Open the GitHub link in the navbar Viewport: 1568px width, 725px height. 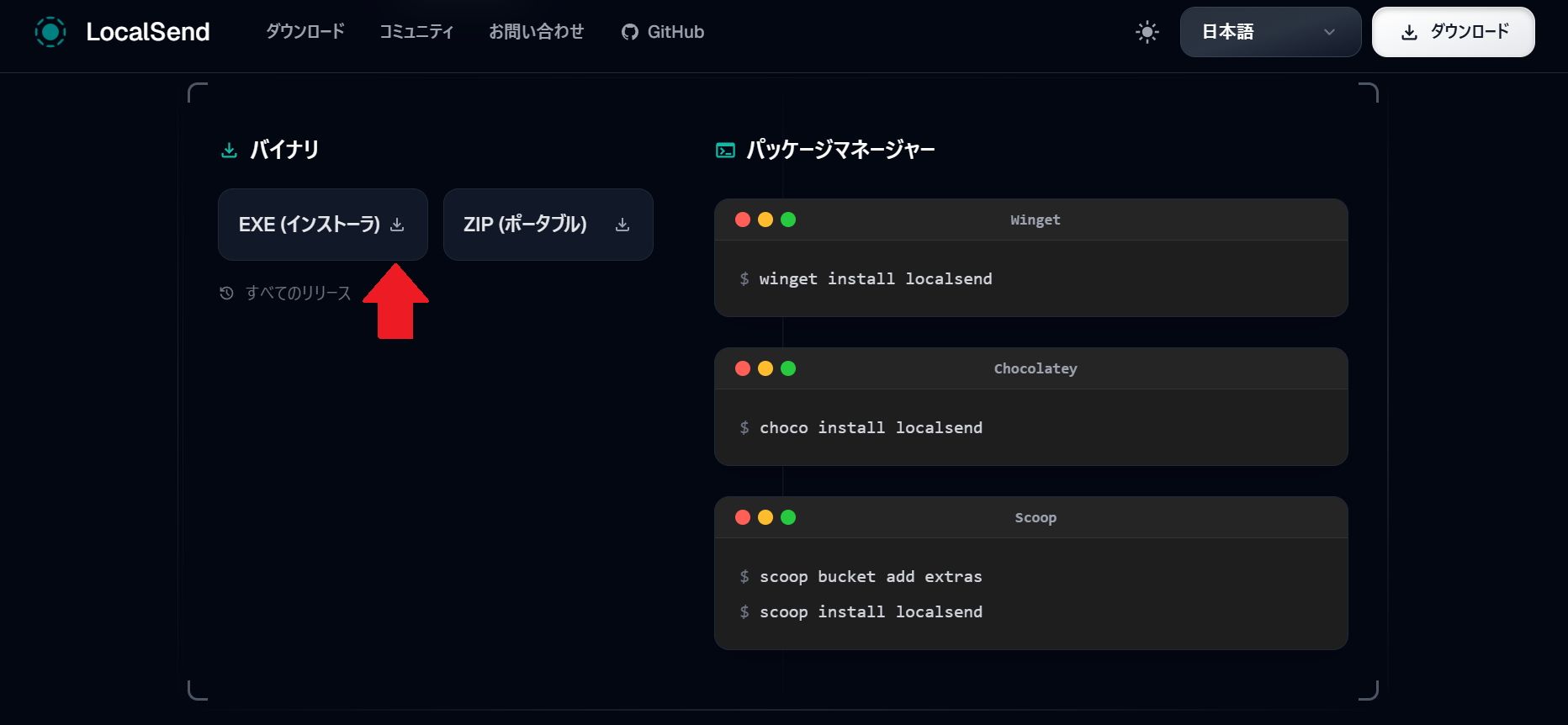click(663, 32)
